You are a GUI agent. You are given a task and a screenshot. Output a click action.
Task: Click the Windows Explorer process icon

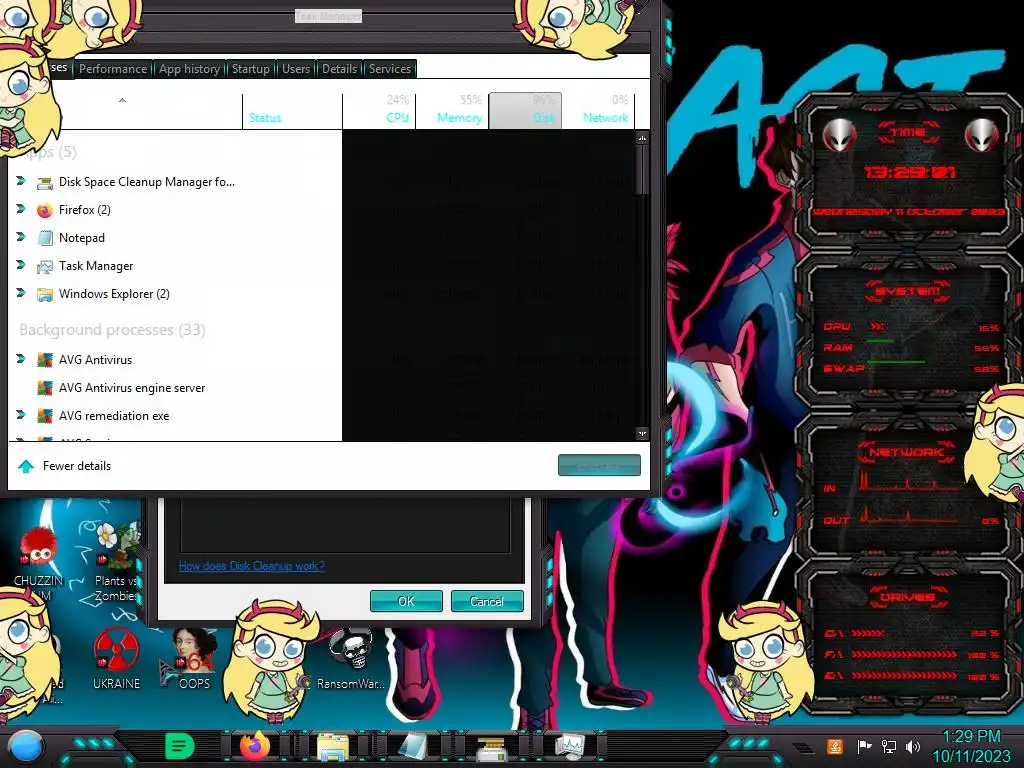(x=44, y=295)
